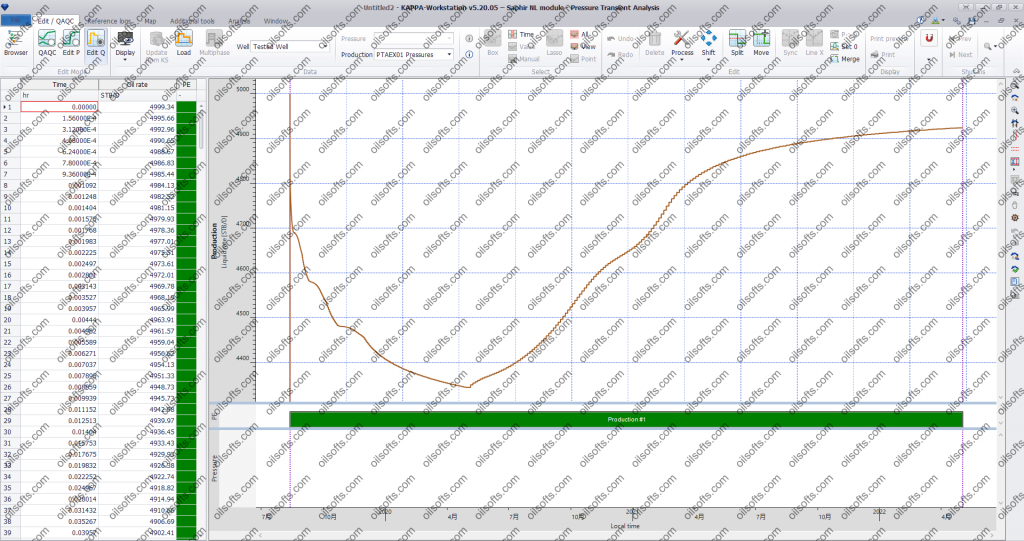Switch to Edit / QAQC tab
The width and height of the screenshot is (1024, 541).
[56, 21]
